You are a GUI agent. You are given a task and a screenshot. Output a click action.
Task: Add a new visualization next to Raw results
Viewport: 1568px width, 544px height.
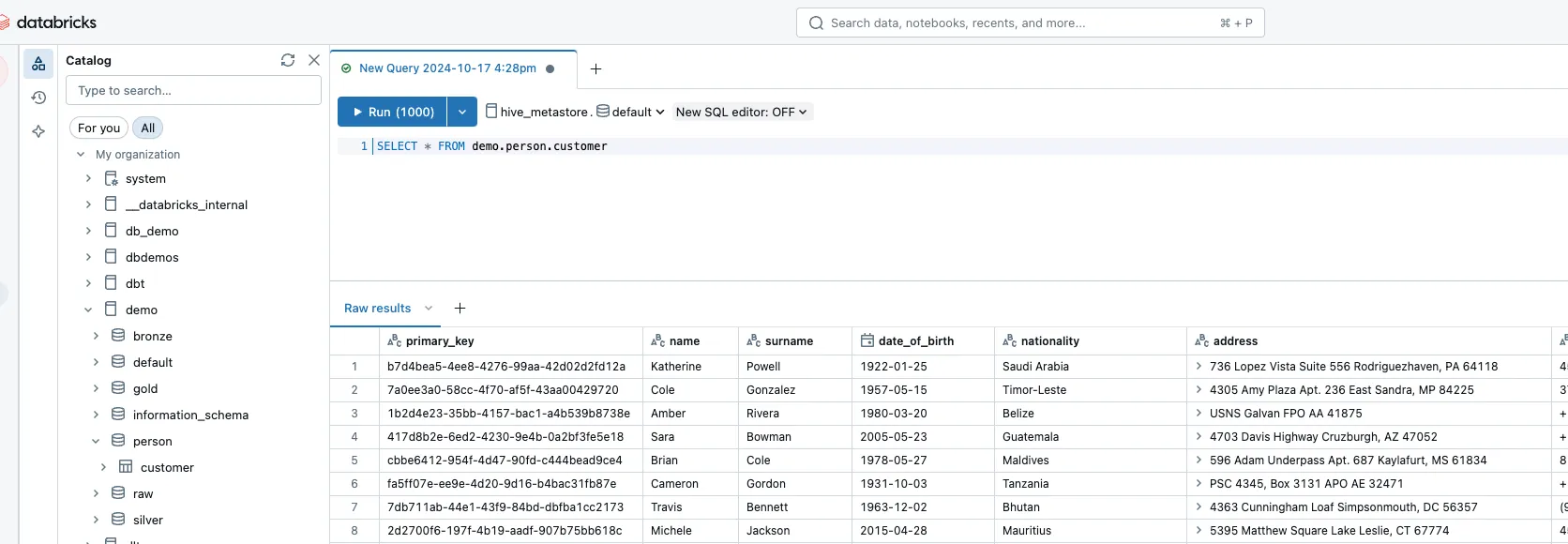(x=460, y=308)
